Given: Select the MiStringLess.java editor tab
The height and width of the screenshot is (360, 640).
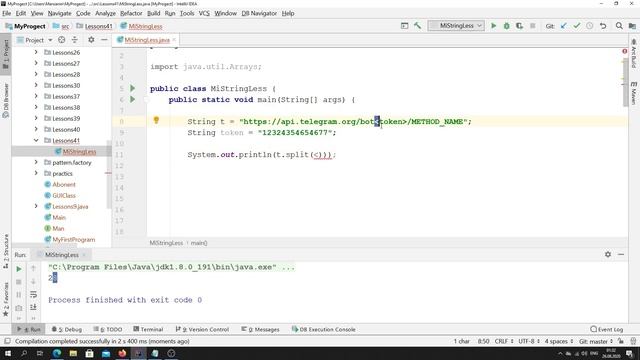Looking at the screenshot, I should point(147,40).
